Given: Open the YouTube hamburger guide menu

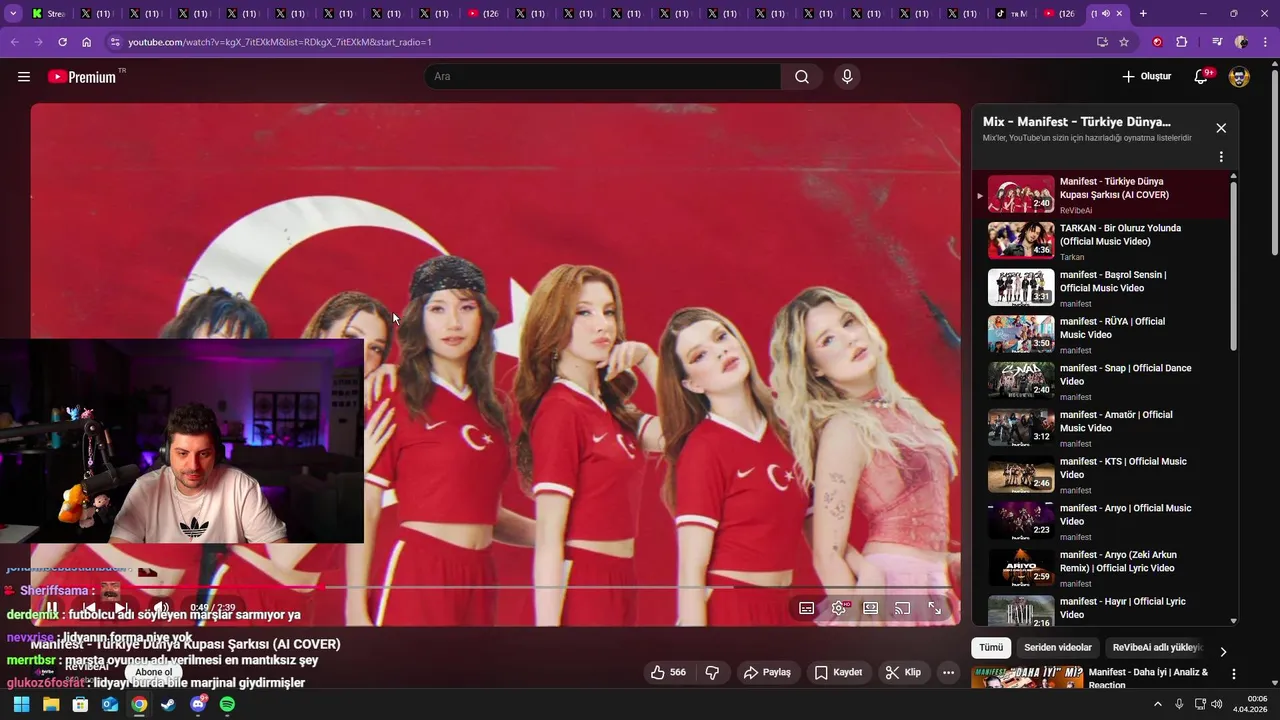Looking at the screenshot, I should point(24,77).
